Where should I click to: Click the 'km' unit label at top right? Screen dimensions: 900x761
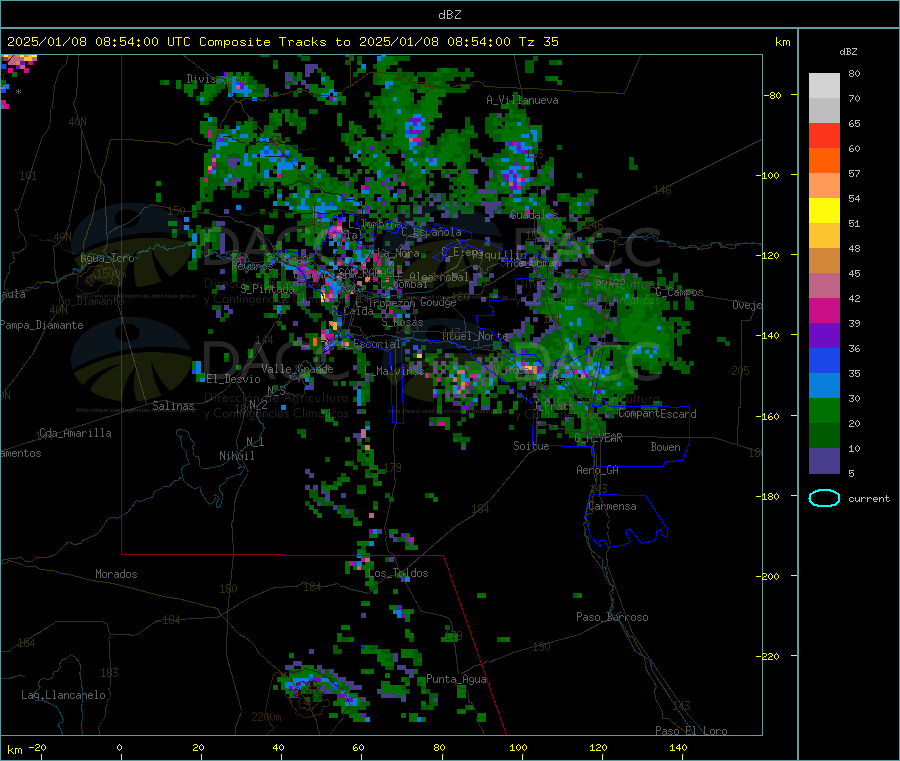tap(782, 42)
